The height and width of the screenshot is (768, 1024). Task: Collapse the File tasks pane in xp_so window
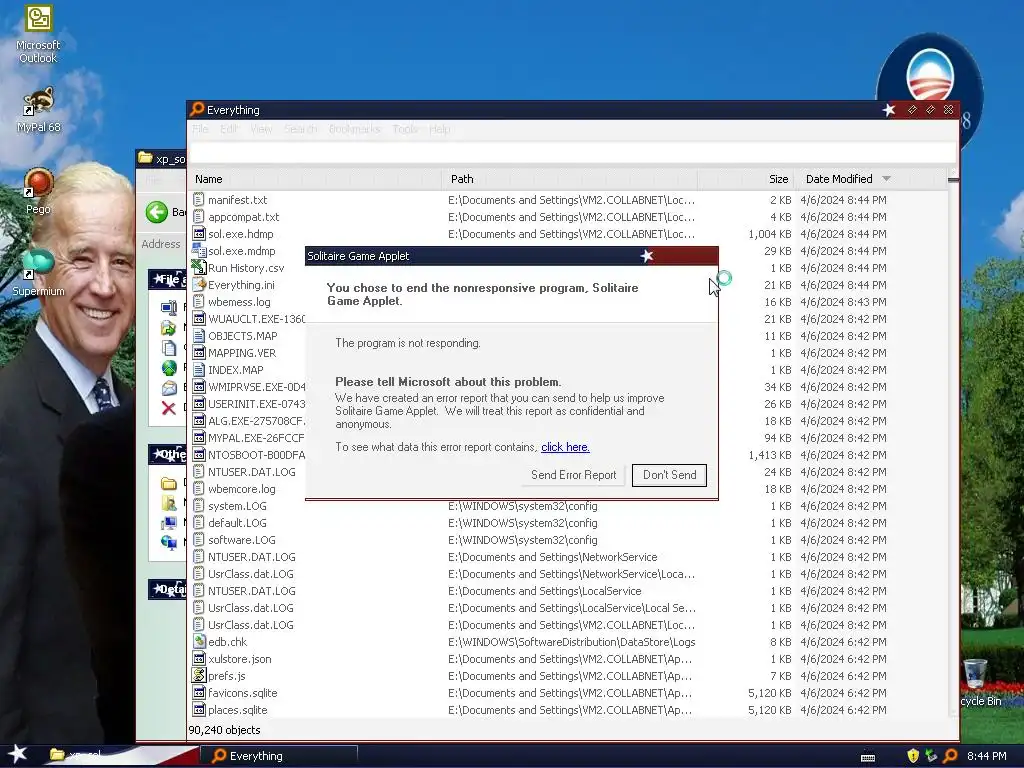tap(167, 280)
